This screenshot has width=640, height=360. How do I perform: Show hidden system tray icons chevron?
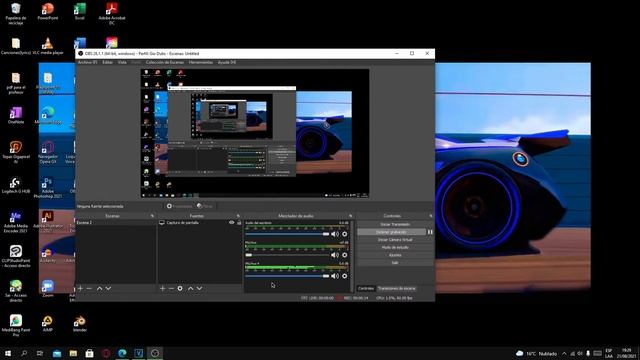pyautogui.click(x=564, y=353)
